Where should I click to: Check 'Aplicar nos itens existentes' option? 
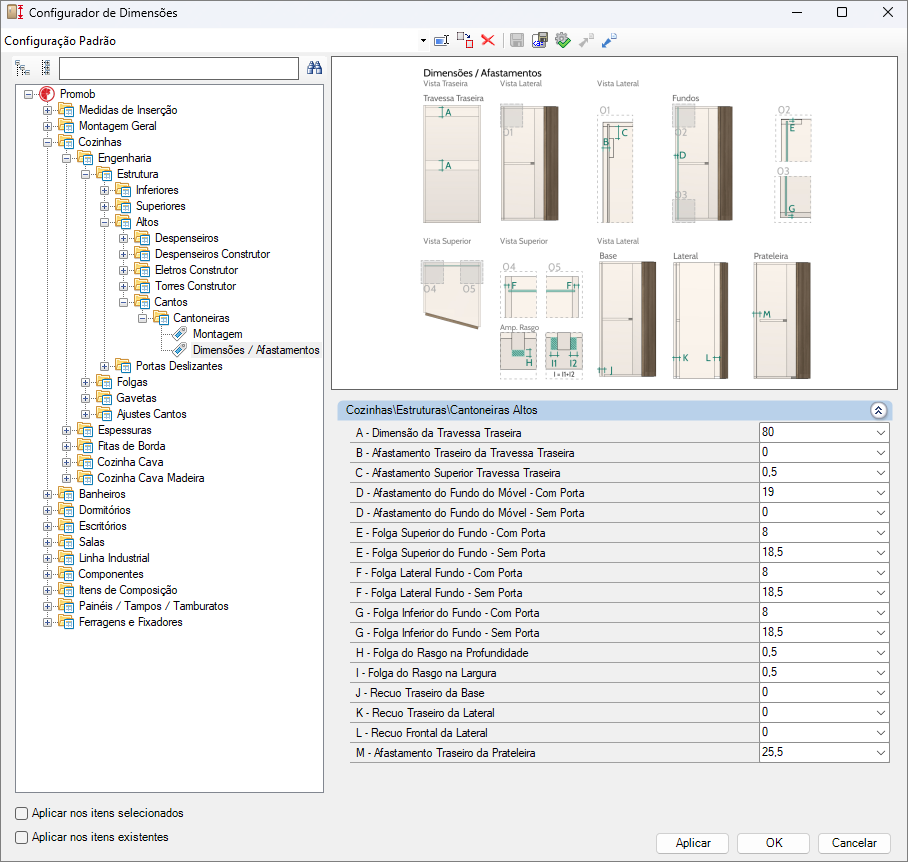coord(22,837)
